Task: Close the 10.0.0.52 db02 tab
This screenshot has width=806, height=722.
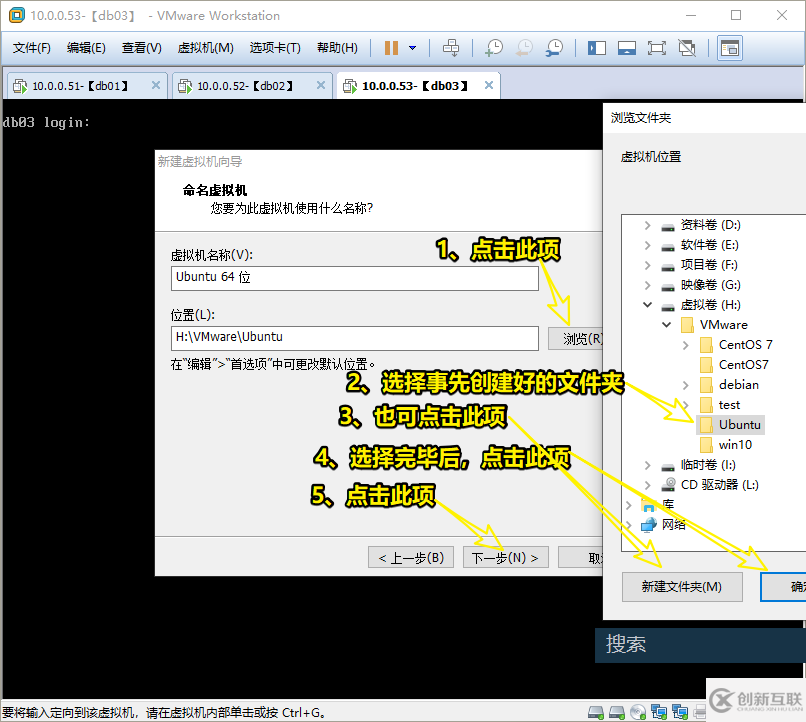Action: [321, 85]
